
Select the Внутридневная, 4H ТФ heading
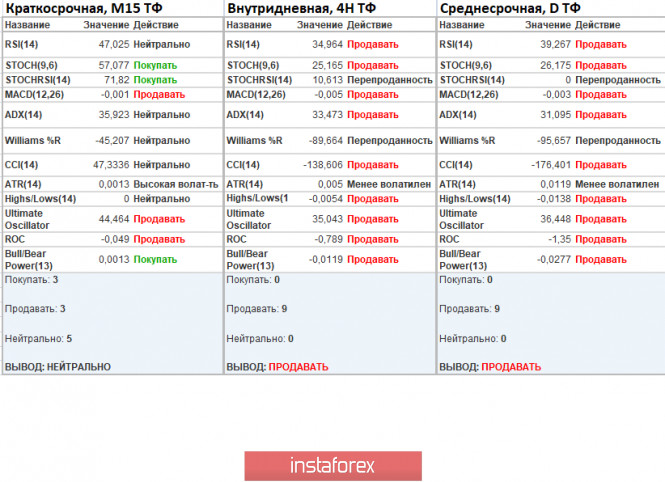pos(302,8)
